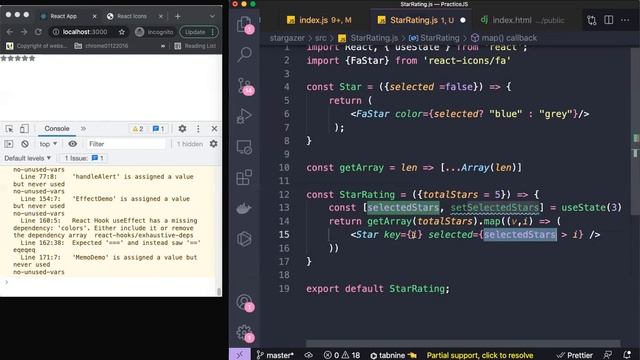This screenshot has height=360, width=640.
Task: Expand more DevTools tabs chevron
Action: (x=83, y=129)
